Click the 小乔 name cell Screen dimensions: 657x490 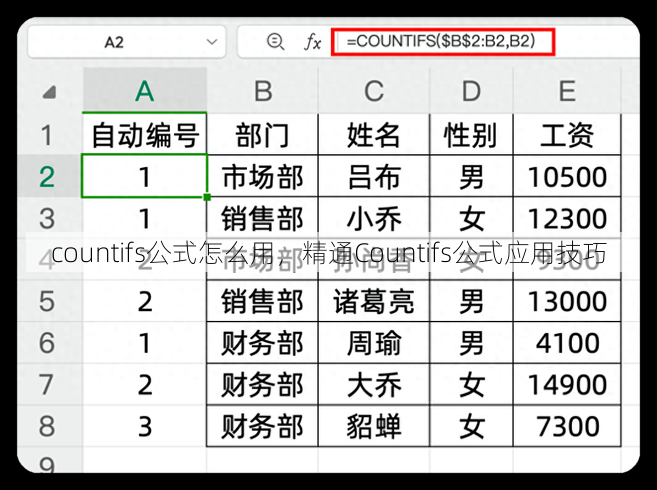point(374,218)
